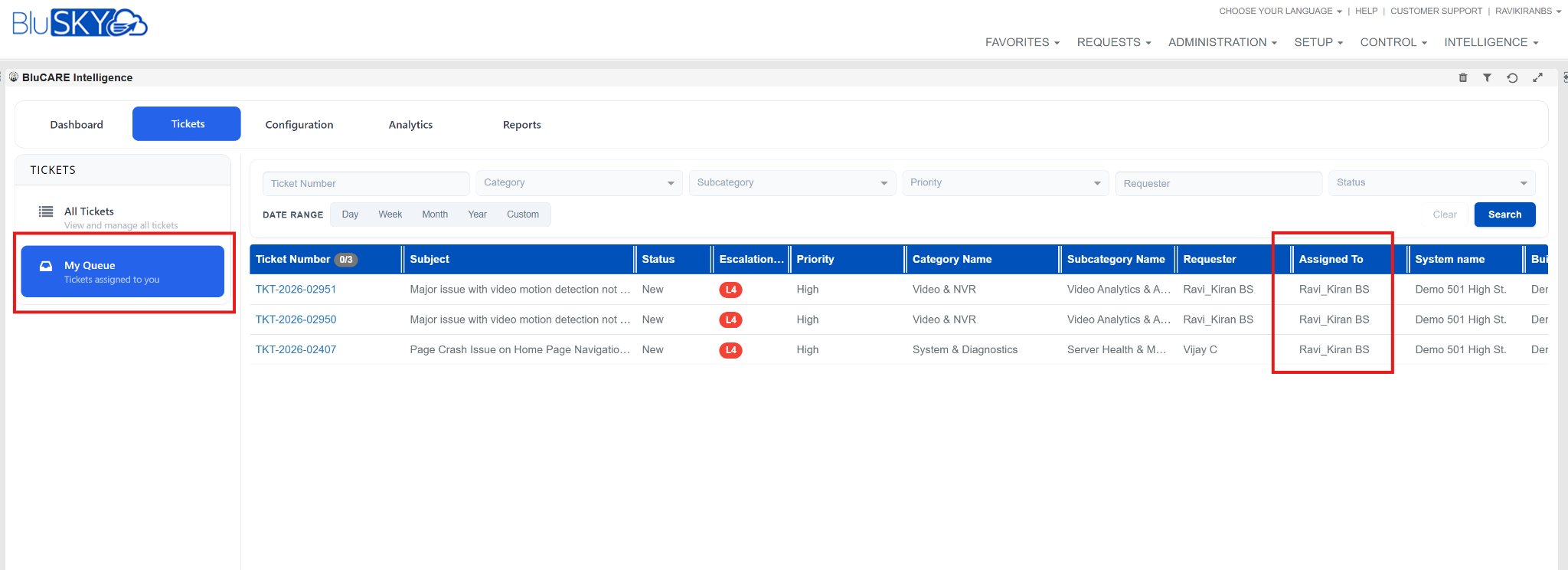Open ticket link TKT-2026-02407
1568x570 pixels.
point(296,349)
